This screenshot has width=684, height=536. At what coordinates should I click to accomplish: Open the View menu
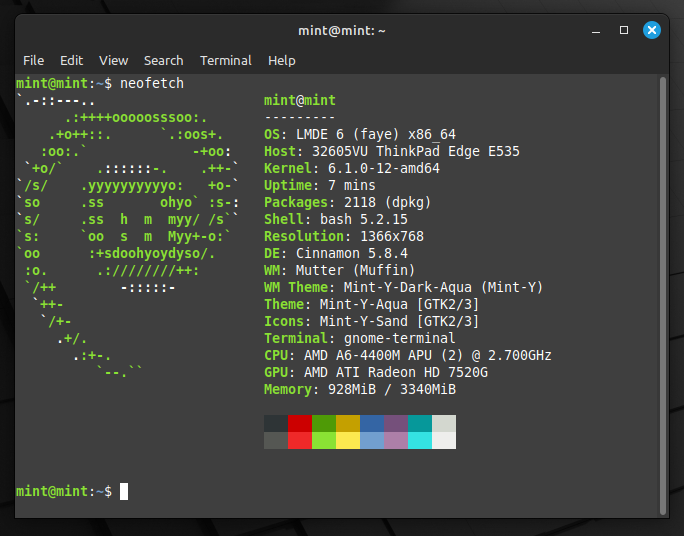point(113,61)
